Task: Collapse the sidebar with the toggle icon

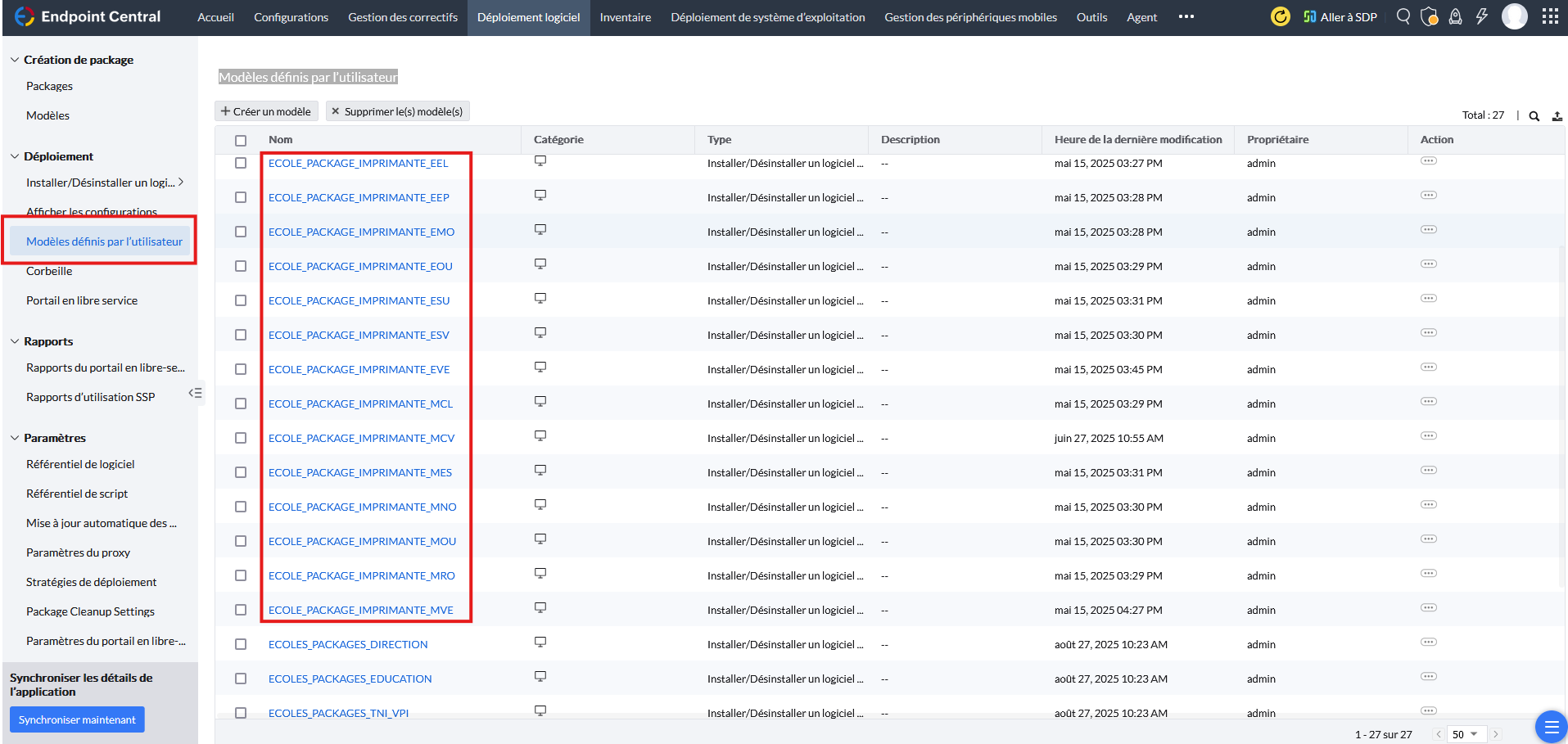Action: 195,393
